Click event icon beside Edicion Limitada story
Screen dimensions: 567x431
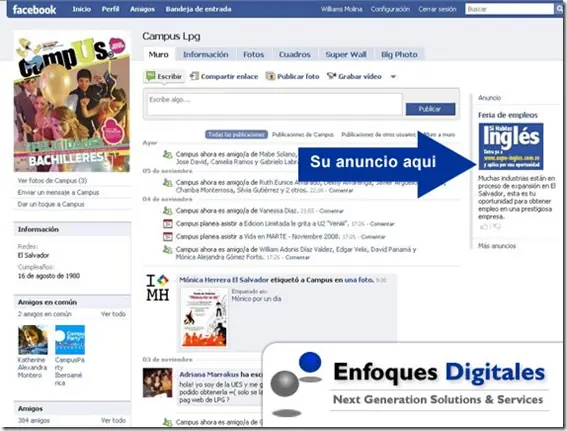pos(167,223)
